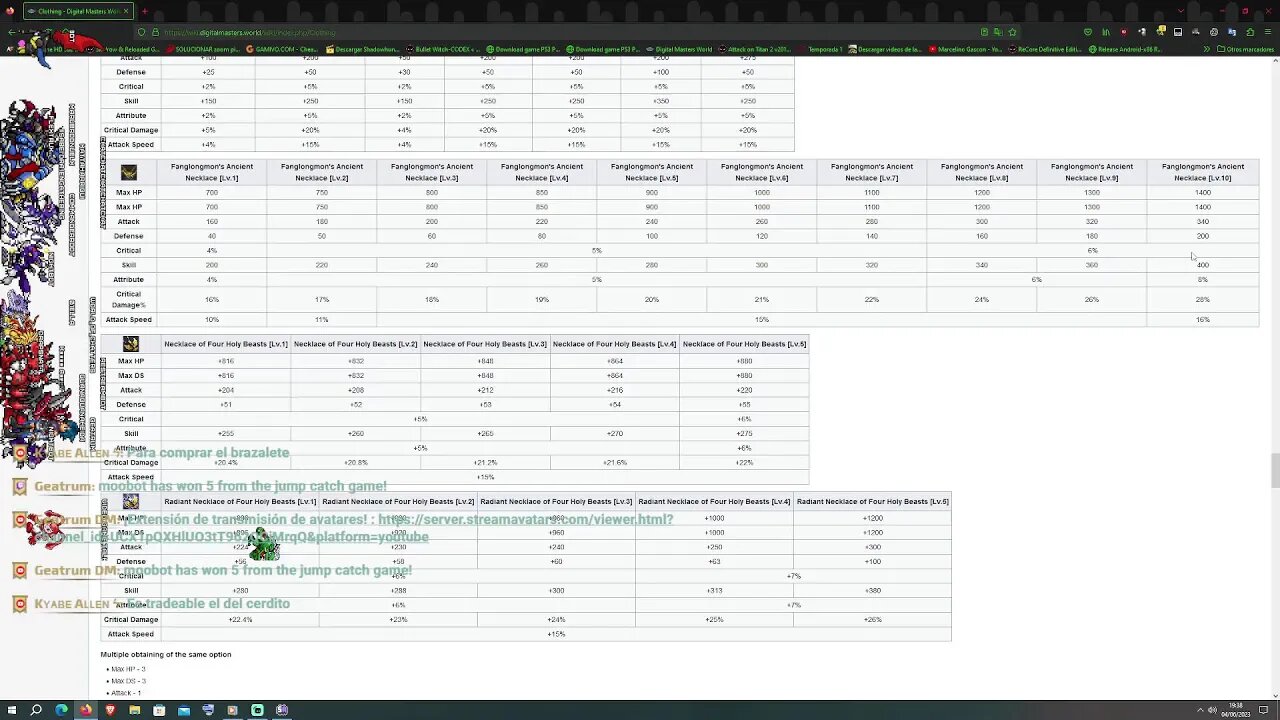Open the Temporada 1 bookmark
The width and height of the screenshot is (1280, 720).
pos(822,49)
